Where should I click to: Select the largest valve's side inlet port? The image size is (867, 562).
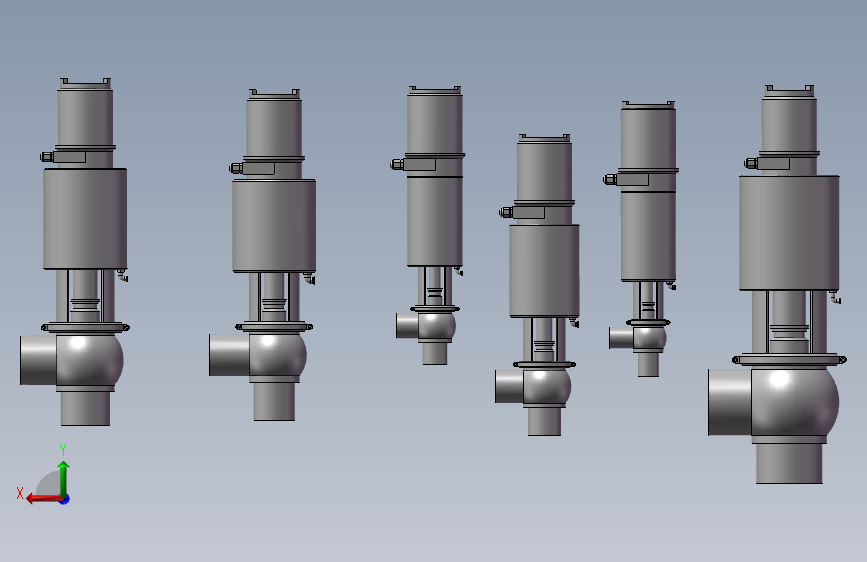pyautogui.click(x=730, y=402)
